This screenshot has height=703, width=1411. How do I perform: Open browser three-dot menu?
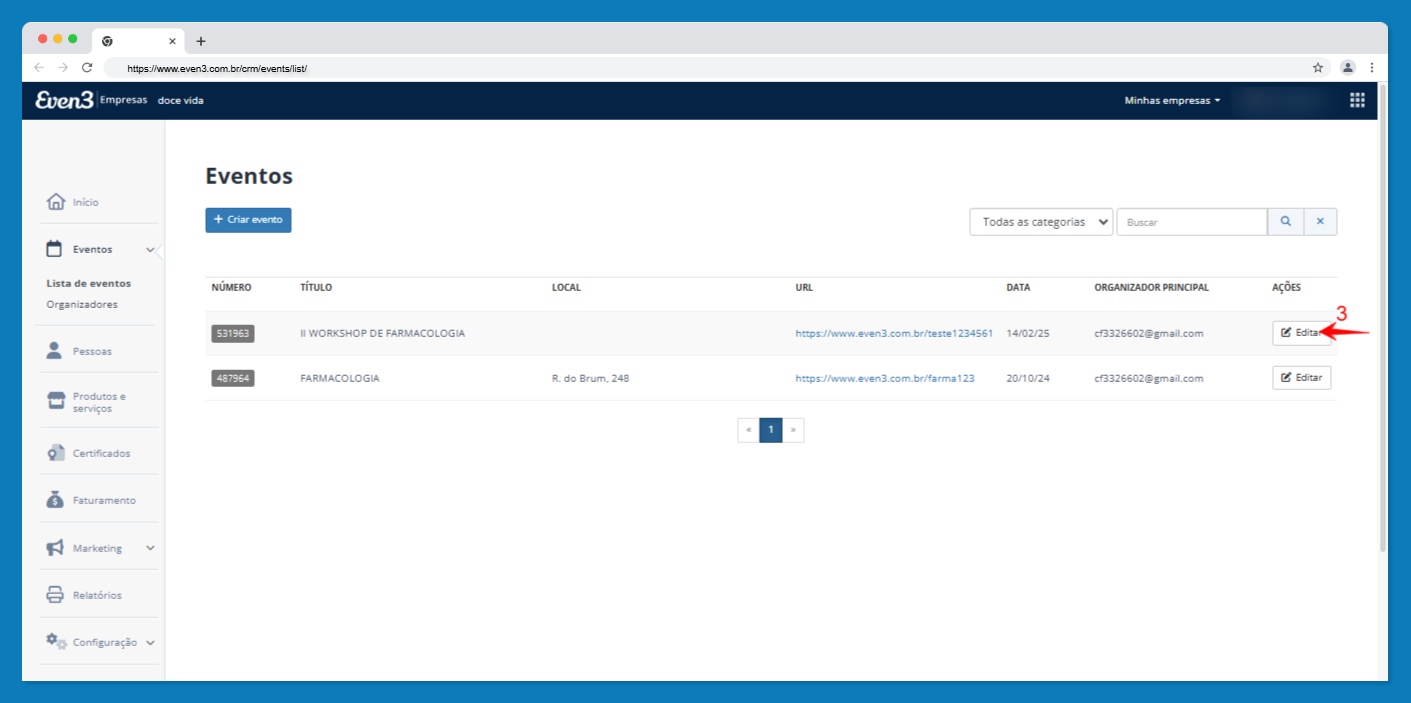point(1372,68)
